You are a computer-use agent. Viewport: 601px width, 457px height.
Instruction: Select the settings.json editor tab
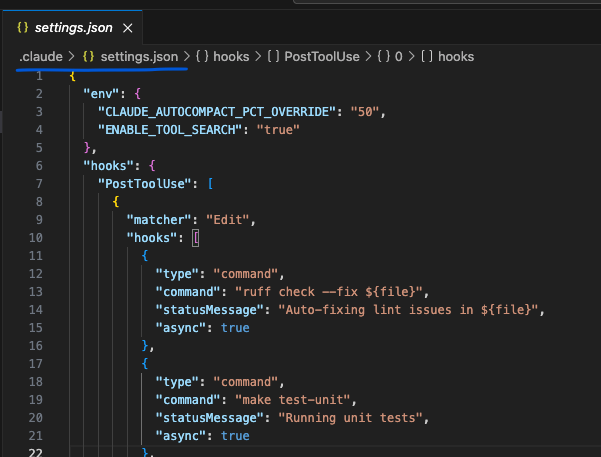73,28
